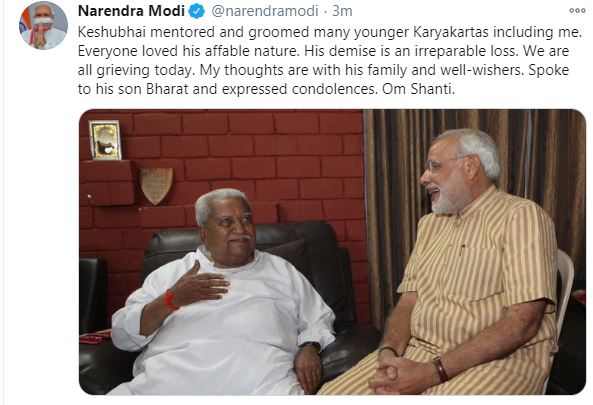Image resolution: width=593 pixels, height=405 pixels.
Task: Click "Om Shanti." at the tweet's end
Action: tap(419, 89)
